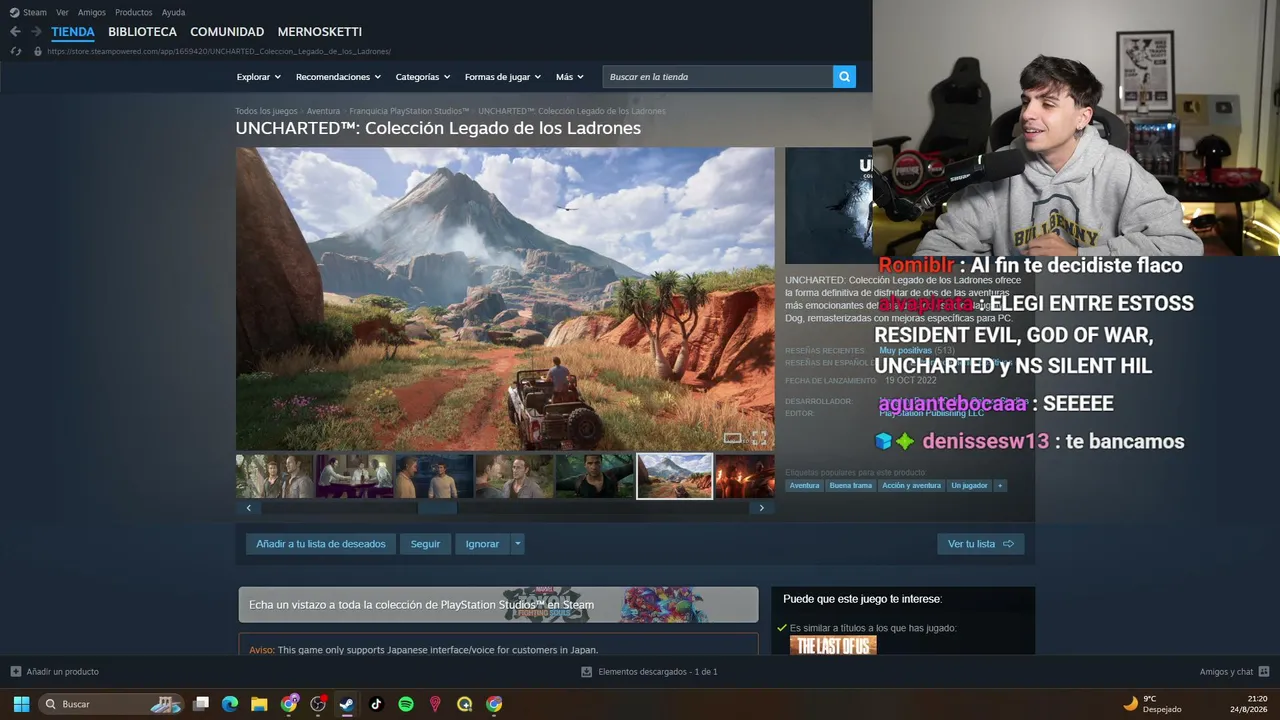Switch to the COMUNIDAD tab

[227, 32]
